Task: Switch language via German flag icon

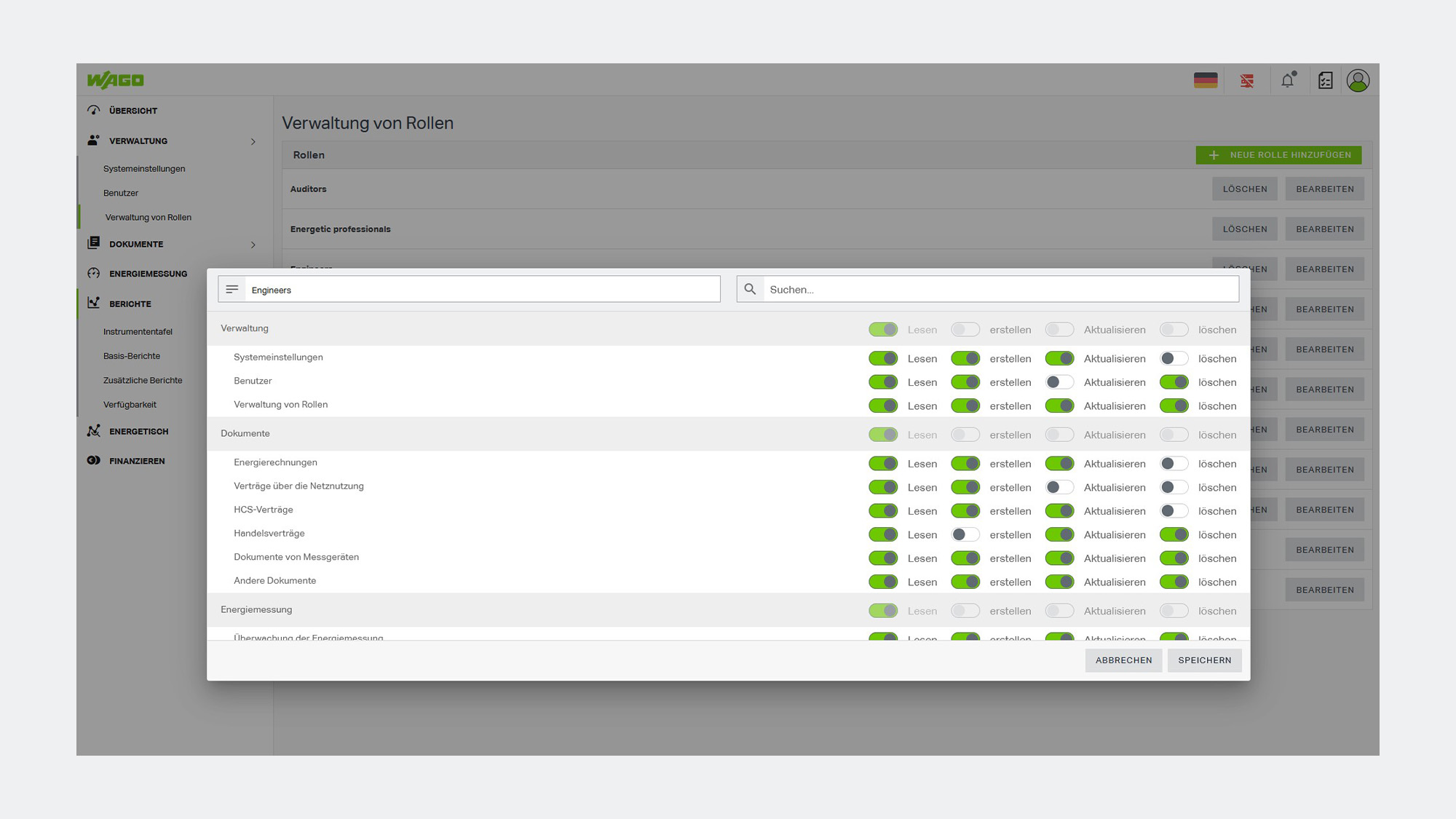Action: point(1206,81)
